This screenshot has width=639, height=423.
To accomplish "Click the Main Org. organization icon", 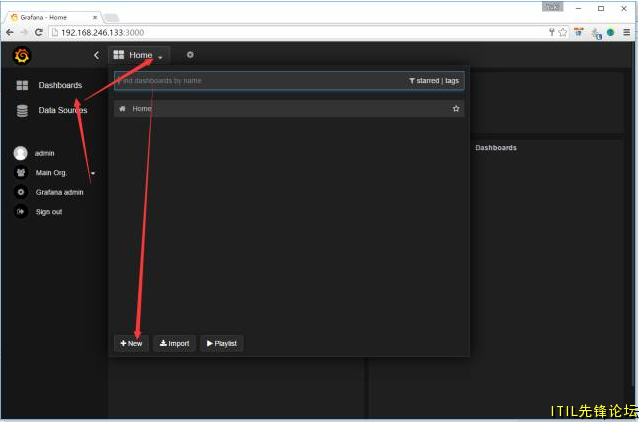I will click(x=21, y=172).
